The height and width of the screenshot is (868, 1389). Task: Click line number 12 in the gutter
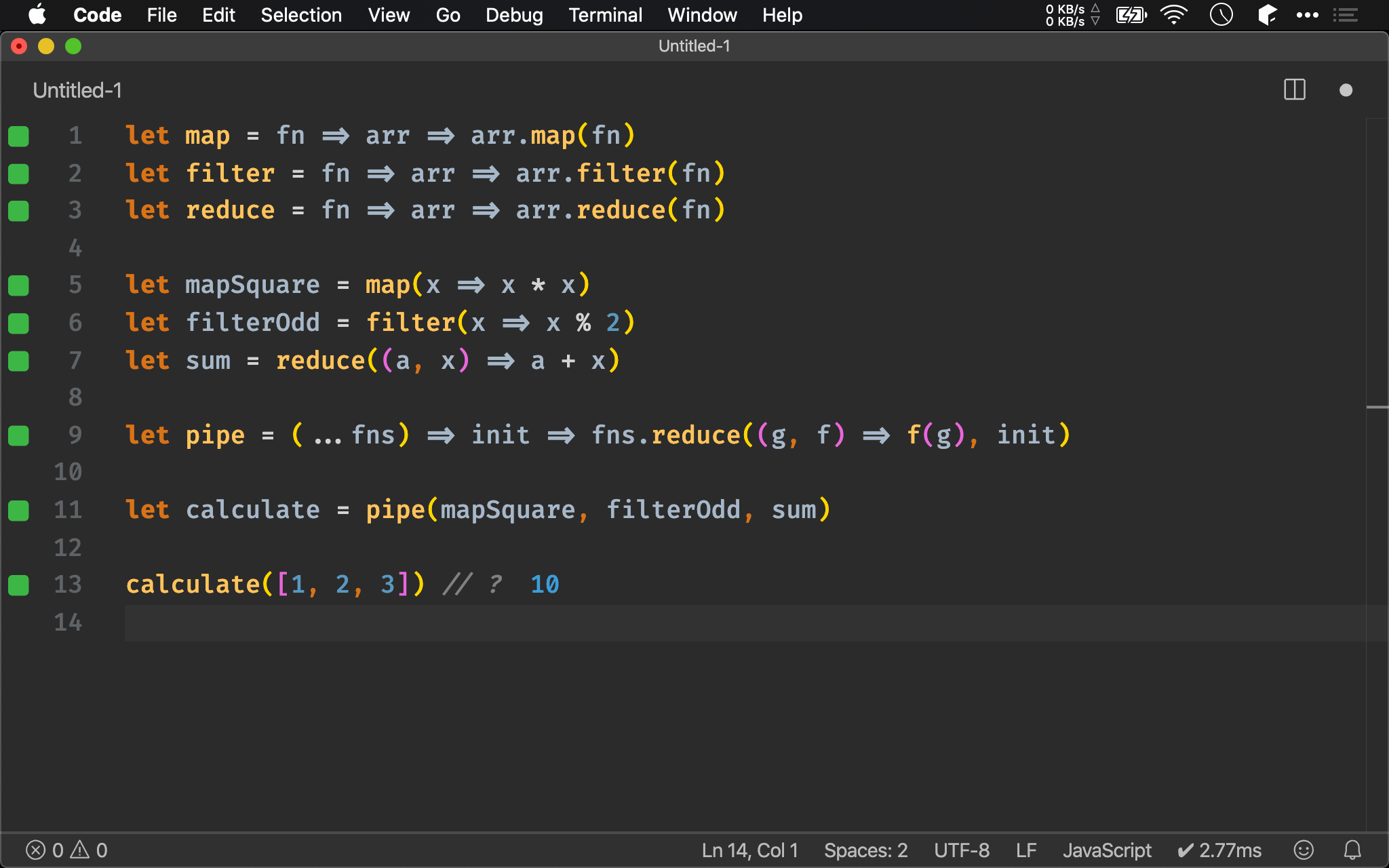(x=68, y=547)
